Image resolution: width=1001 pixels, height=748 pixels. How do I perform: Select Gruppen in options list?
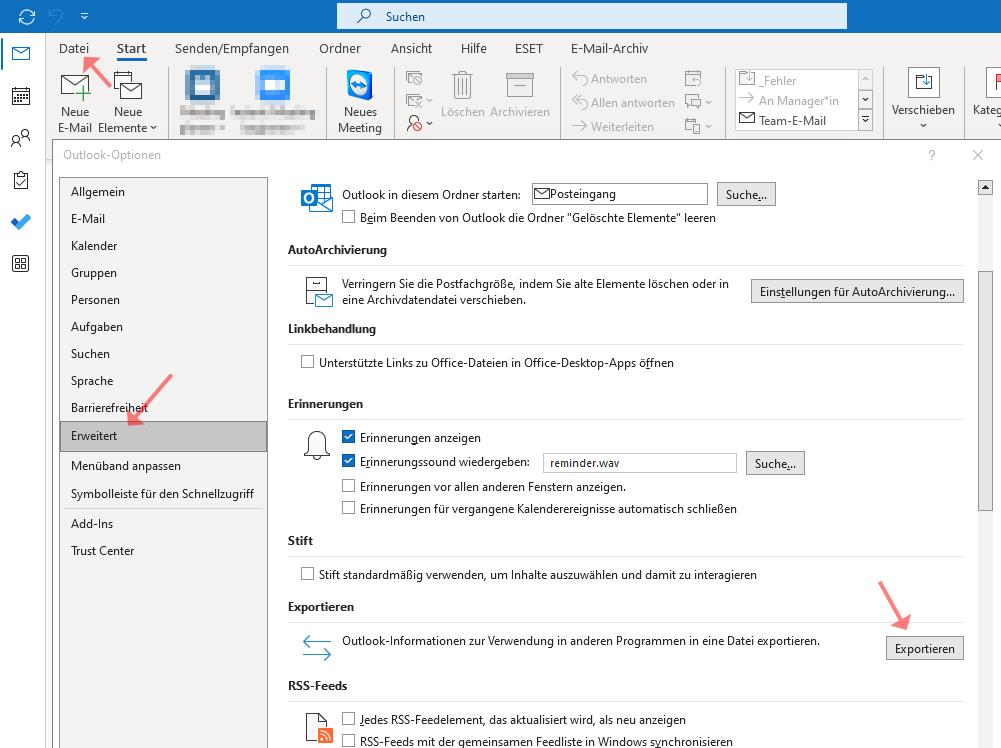pos(163,273)
